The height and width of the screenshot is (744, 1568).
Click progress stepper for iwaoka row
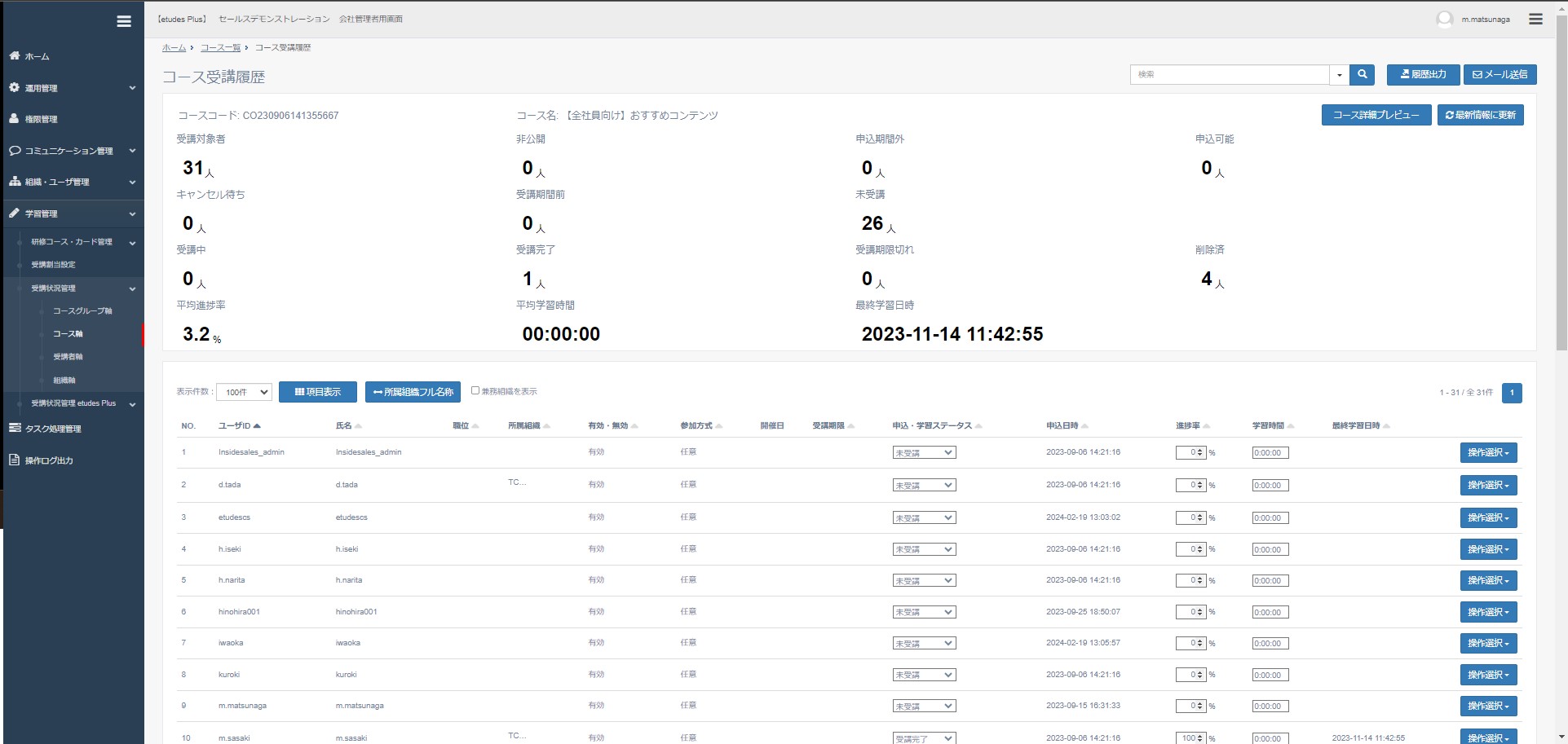(x=1199, y=643)
